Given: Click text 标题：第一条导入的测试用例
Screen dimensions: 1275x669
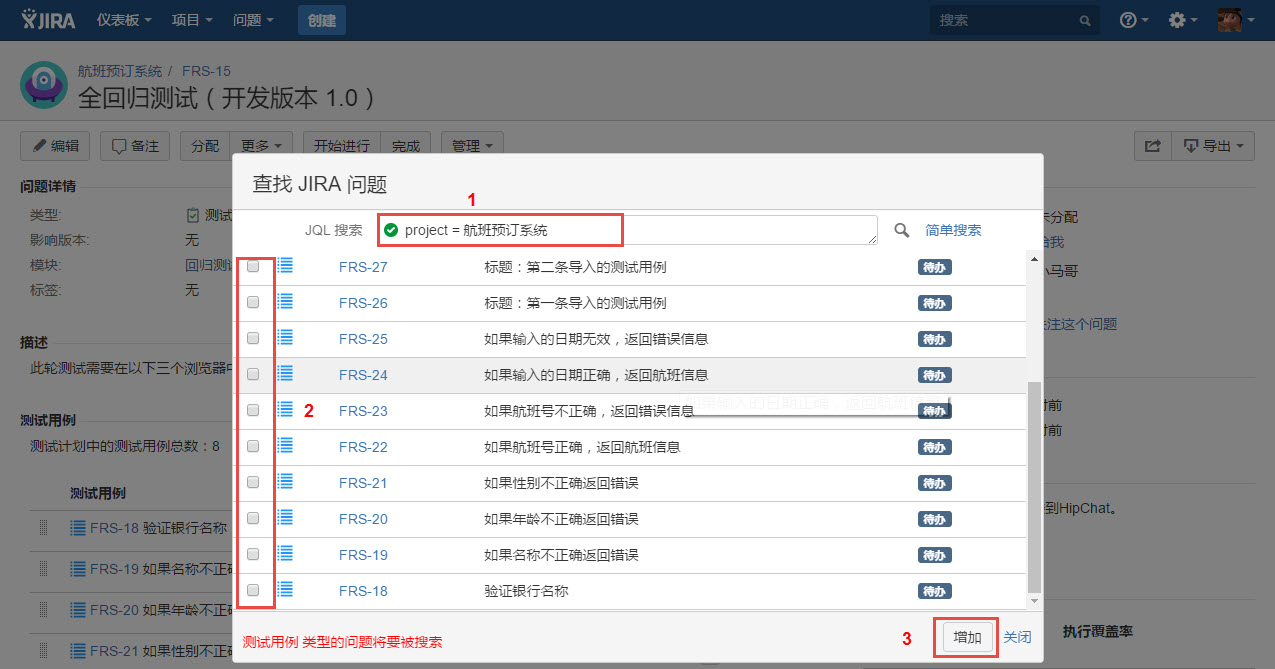Looking at the screenshot, I should 575,303.
